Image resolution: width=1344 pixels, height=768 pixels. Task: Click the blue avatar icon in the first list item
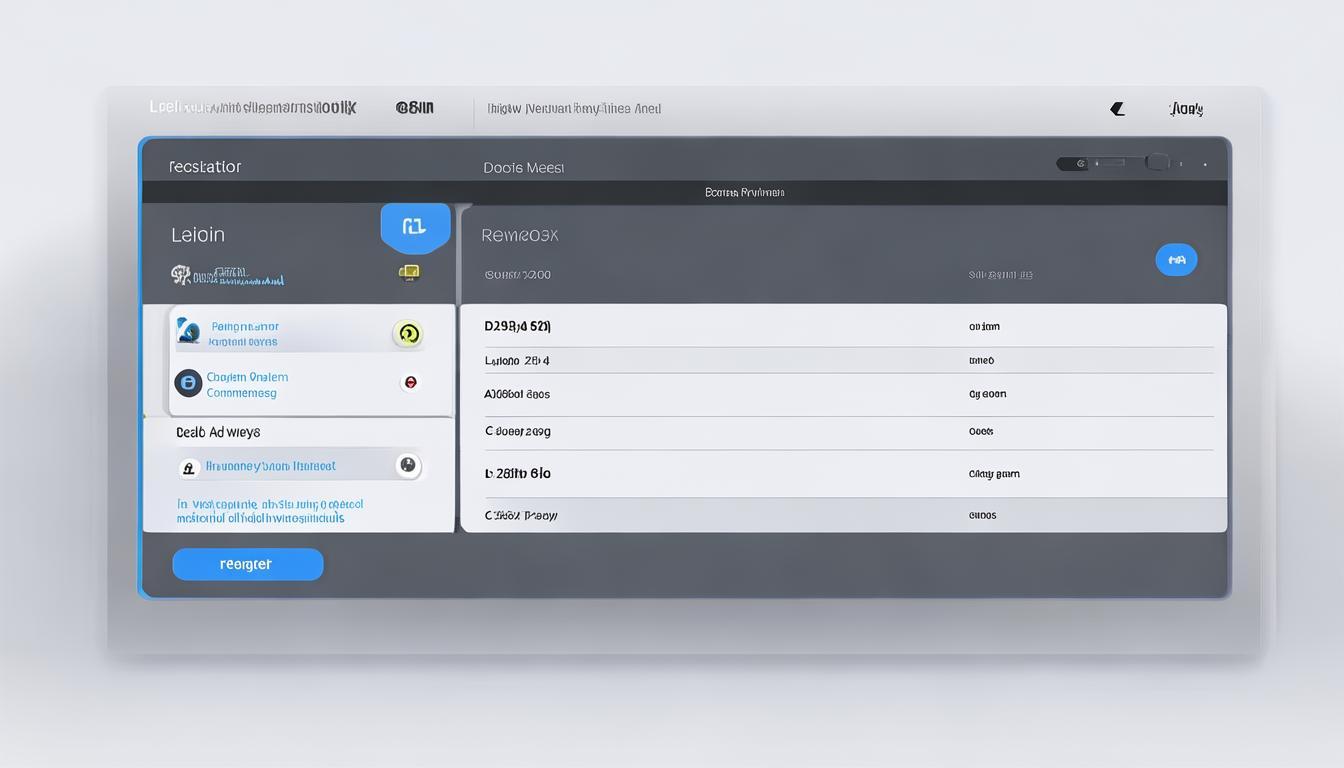pyautogui.click(x=188, y=331)
